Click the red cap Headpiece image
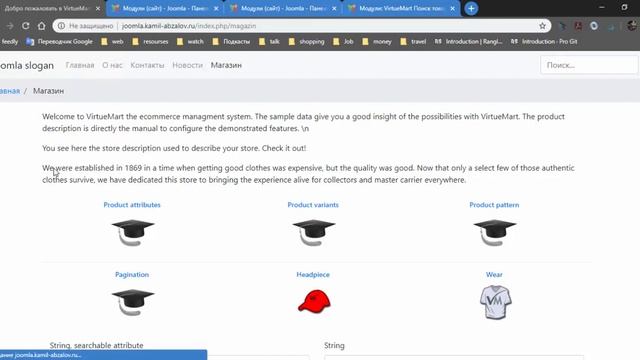640x360 pixels. point(314,301)
